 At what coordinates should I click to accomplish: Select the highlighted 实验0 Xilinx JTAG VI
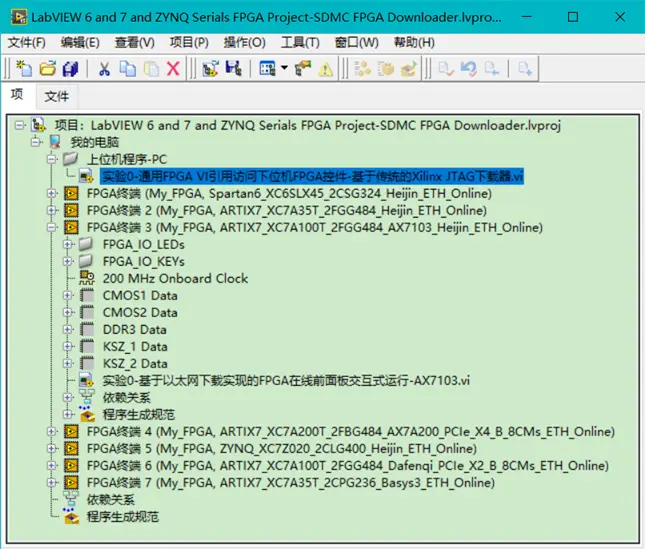[312, 176]
